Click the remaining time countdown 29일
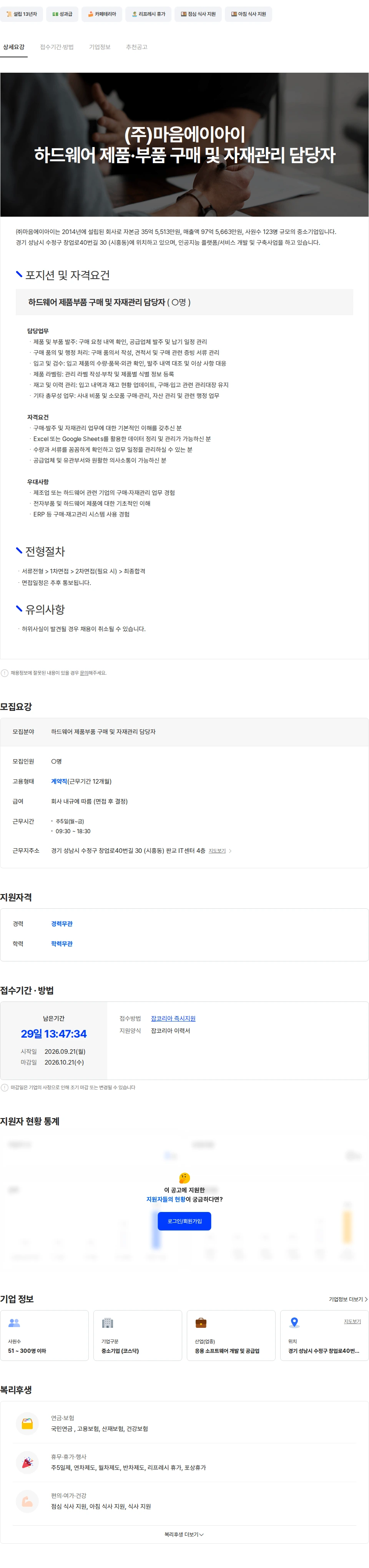The height and width of the screenshot is (1568, 369). (53, 1033)
